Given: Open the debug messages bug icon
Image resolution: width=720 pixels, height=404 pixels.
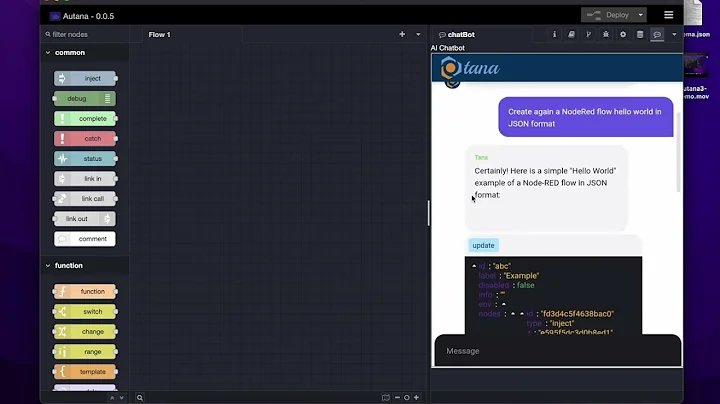Looking at the screenshot, I should (x=606, y=34).
